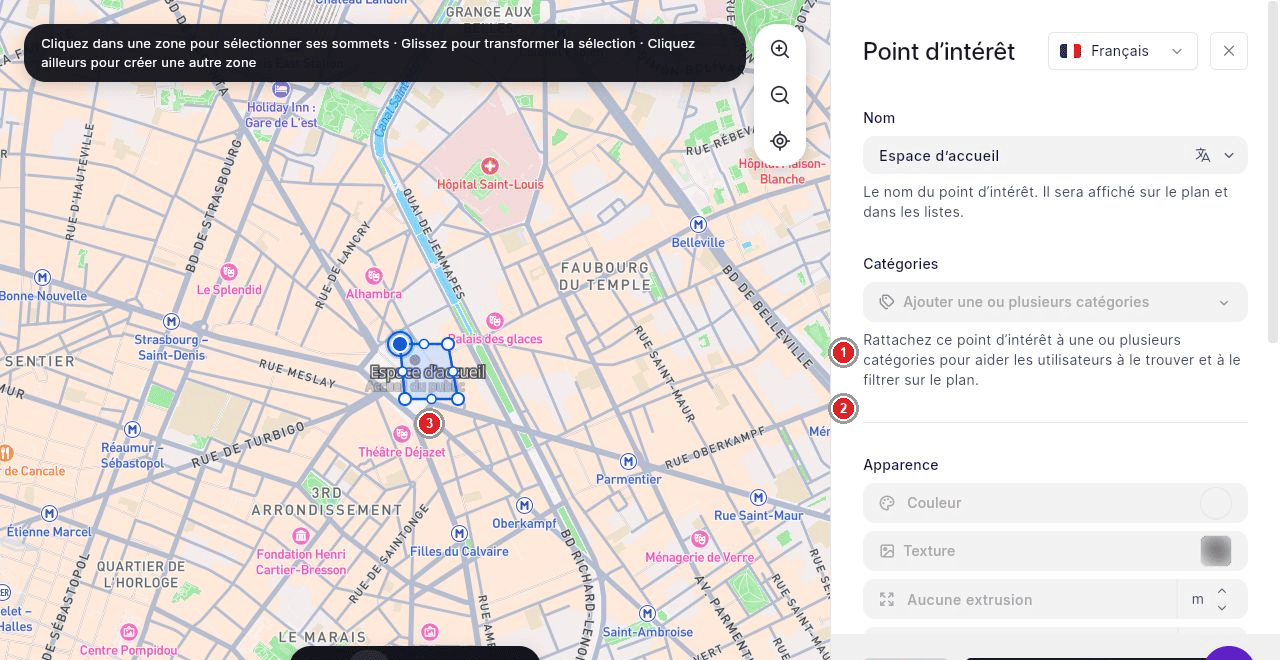Recenter map with the locate target icon

click(780, 141)
